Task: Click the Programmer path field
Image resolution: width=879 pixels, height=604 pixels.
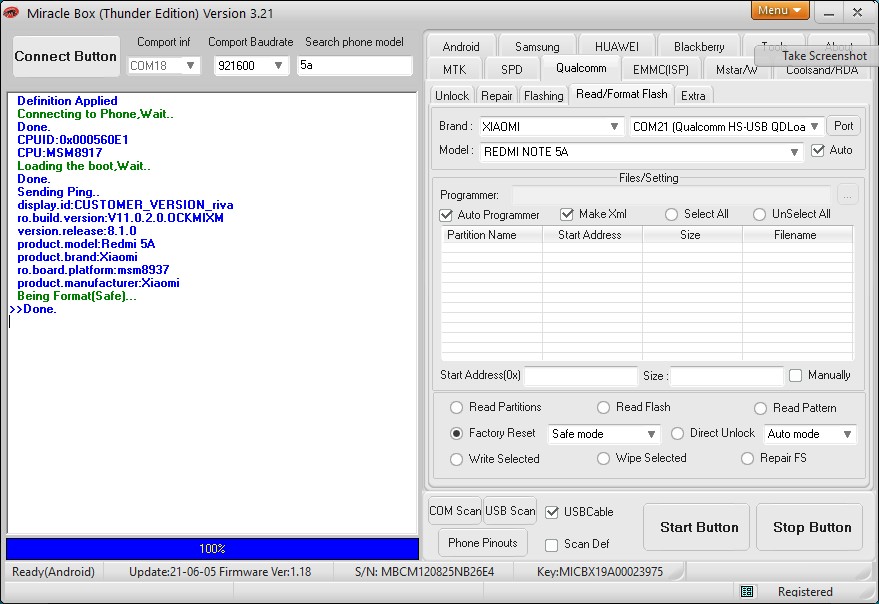Action: 671,195
